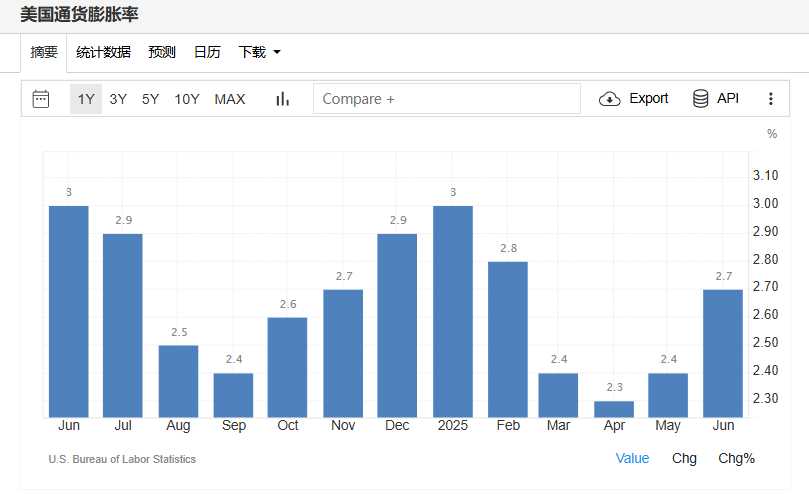Show Chg values on chart
The height and width of the screenshot is (495, 809).
click(x=684, y=458)
